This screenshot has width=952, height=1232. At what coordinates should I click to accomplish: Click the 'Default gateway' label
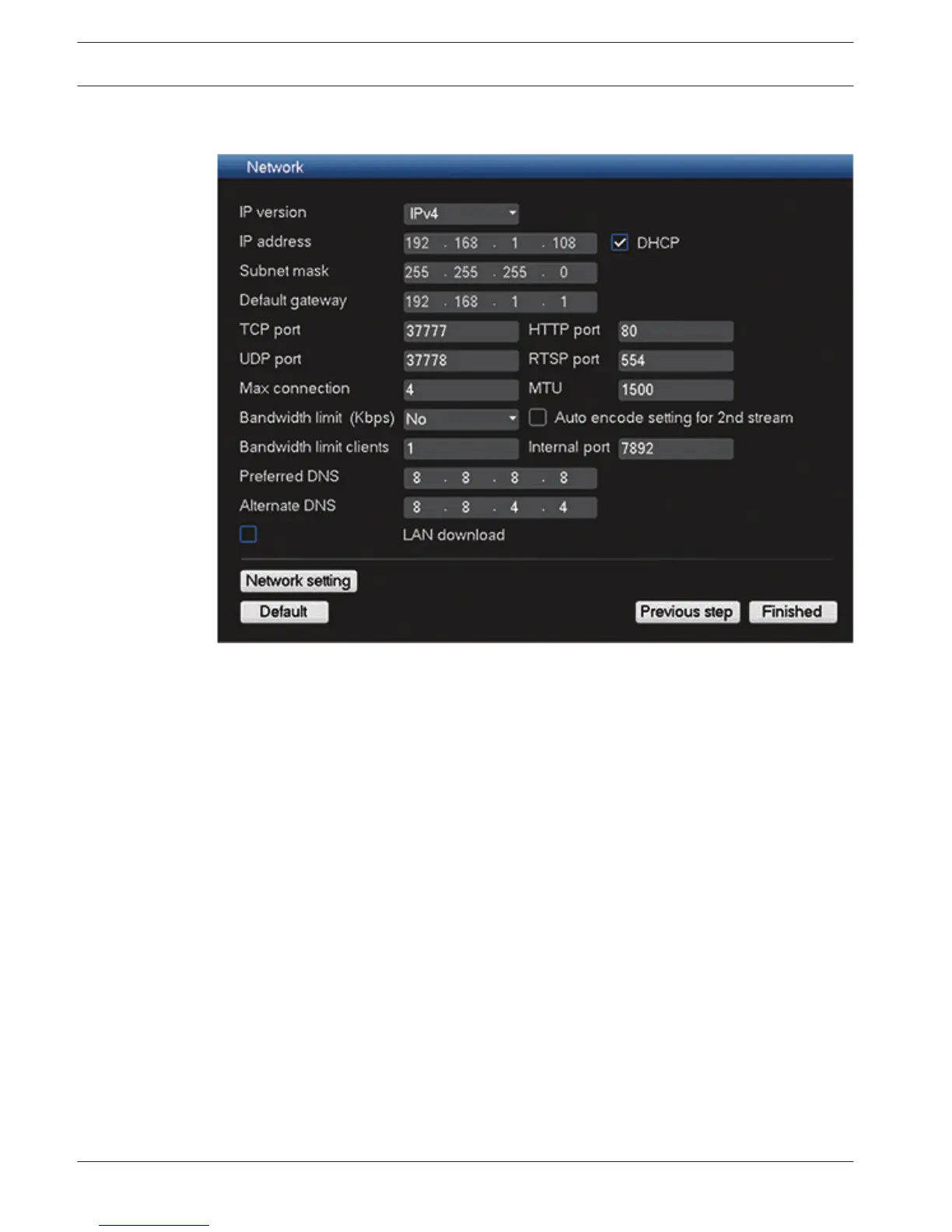pyautogui.click(x=293, y=301)
